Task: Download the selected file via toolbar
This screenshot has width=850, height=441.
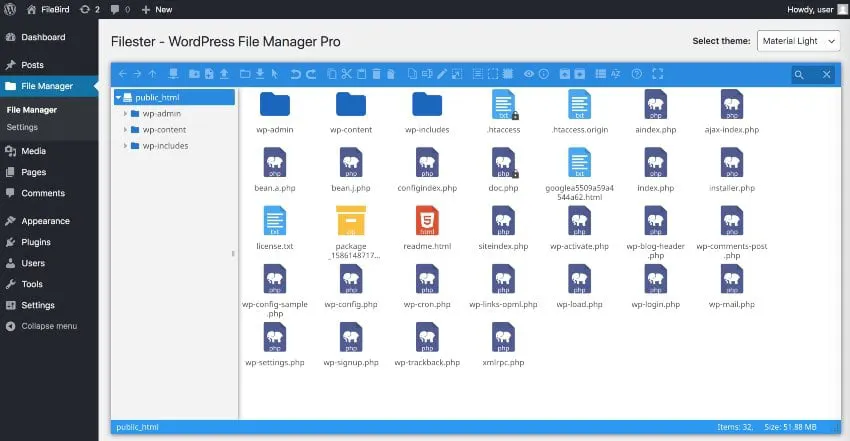Action: (x=260, y=74)
